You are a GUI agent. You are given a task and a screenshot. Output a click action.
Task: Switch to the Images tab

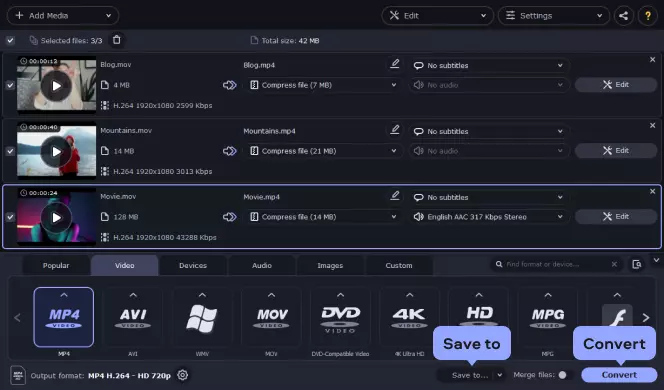tap(330, 266)
